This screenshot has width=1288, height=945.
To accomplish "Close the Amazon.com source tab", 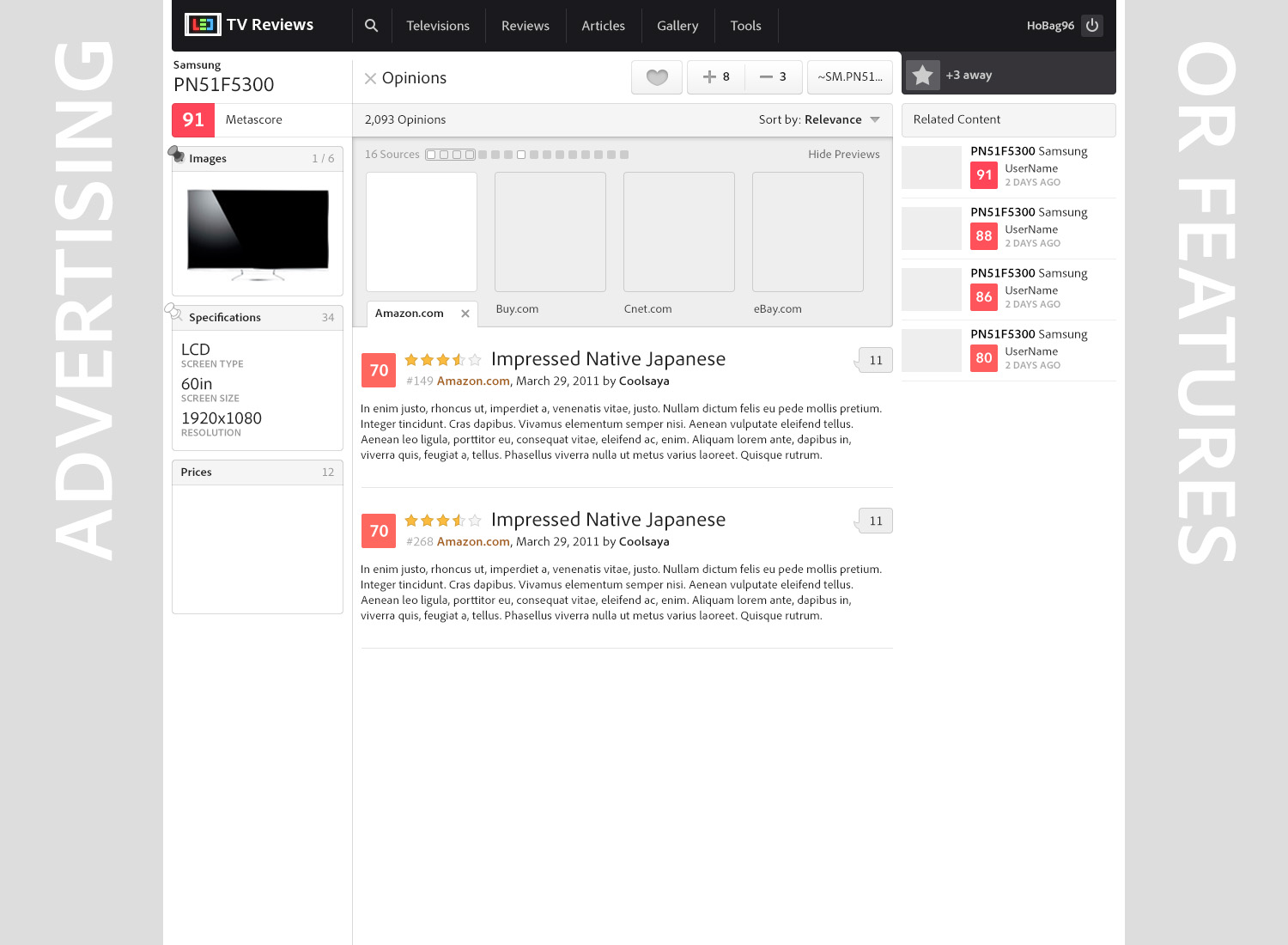I will tap(465, 314).
